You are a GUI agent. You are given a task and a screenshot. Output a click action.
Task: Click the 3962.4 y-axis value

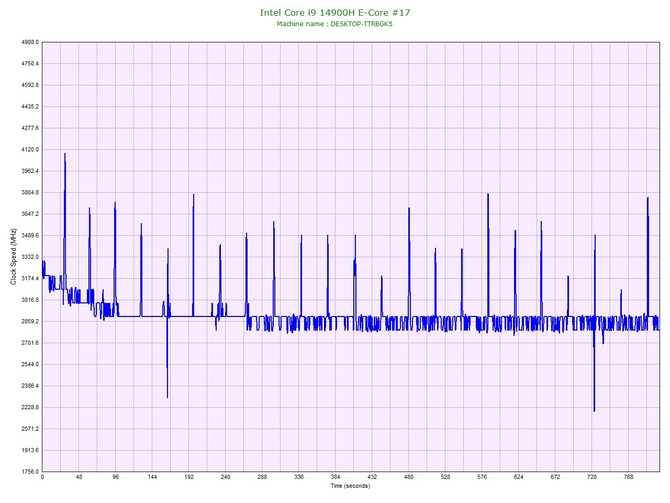(x=30, y=171)
